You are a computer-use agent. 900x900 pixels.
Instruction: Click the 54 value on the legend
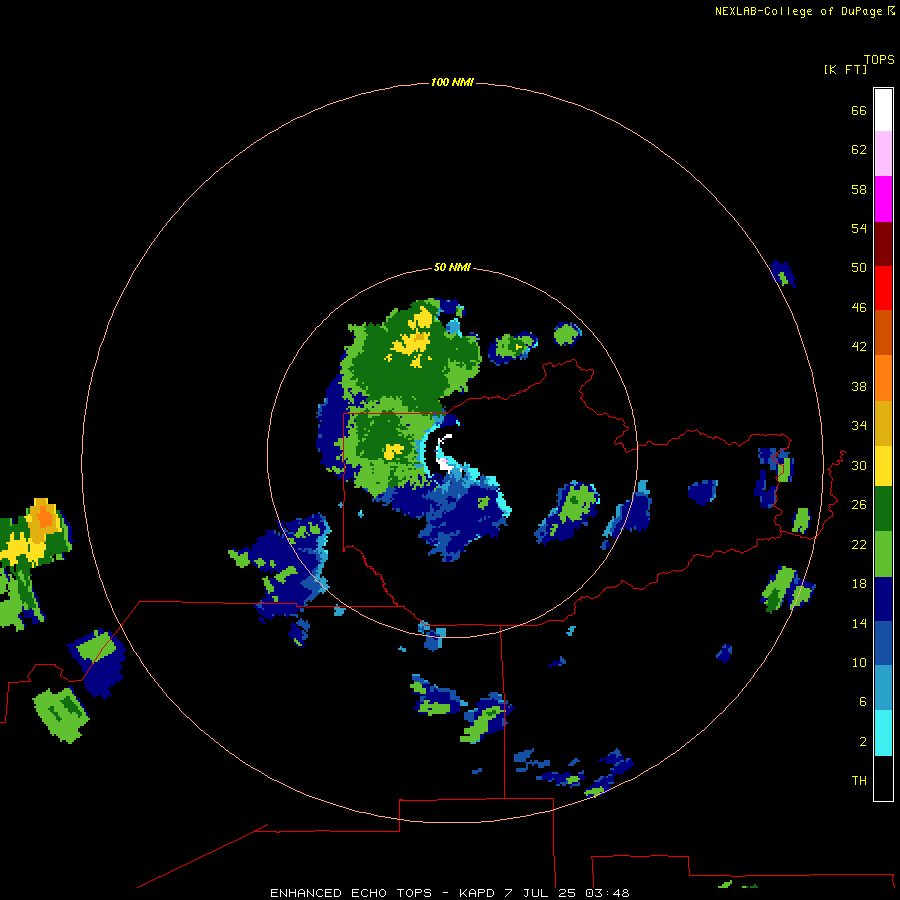(x=859, y=228)
